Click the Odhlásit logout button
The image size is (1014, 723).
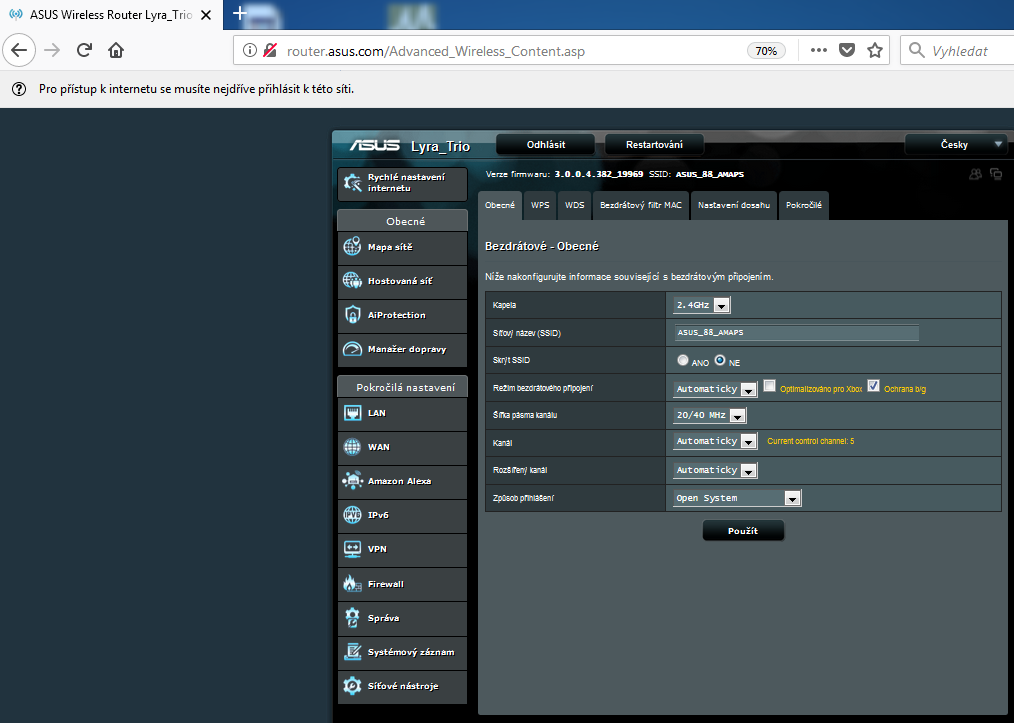click(546, 144)
